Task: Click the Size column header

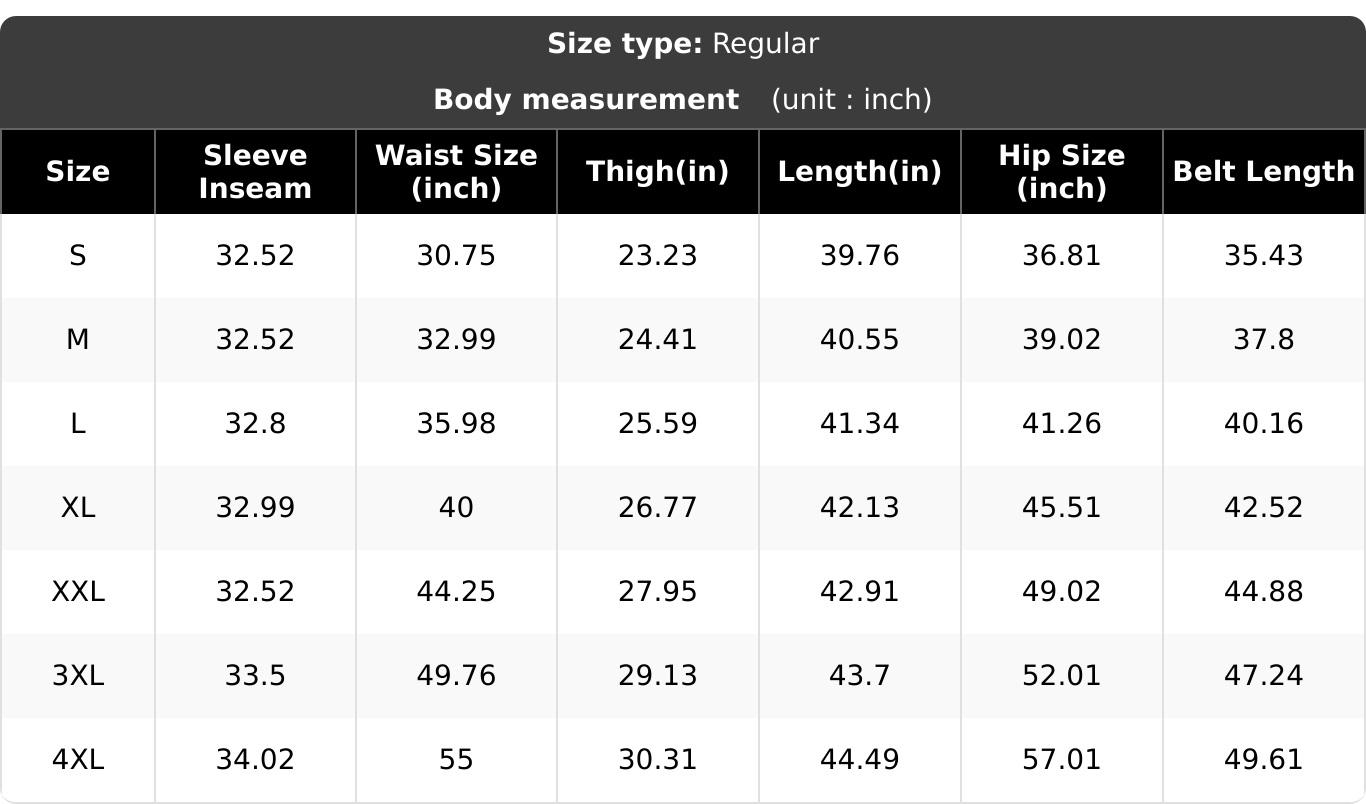Action: click(x=78, y=172)
